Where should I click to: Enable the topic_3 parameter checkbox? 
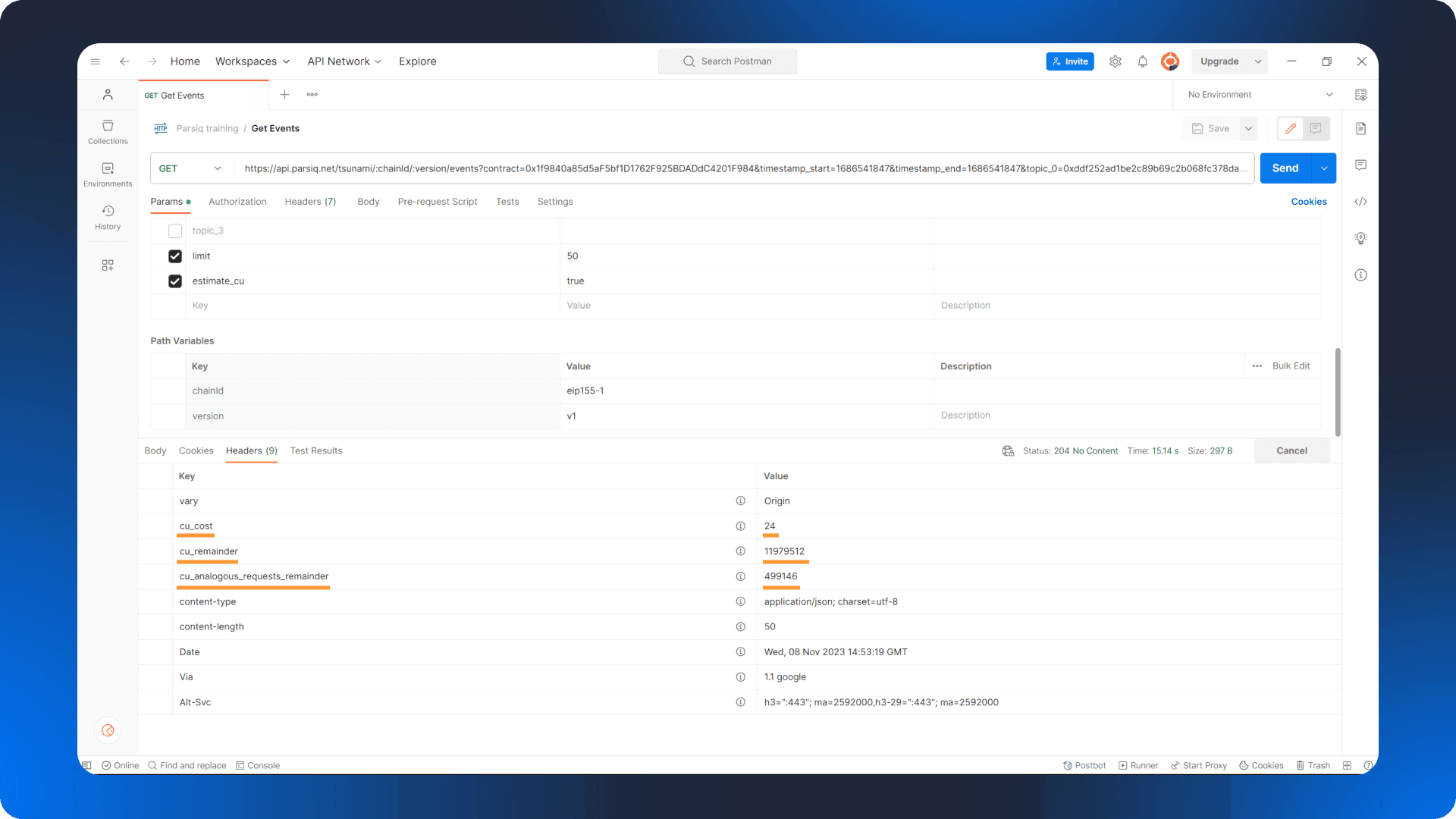175,231
